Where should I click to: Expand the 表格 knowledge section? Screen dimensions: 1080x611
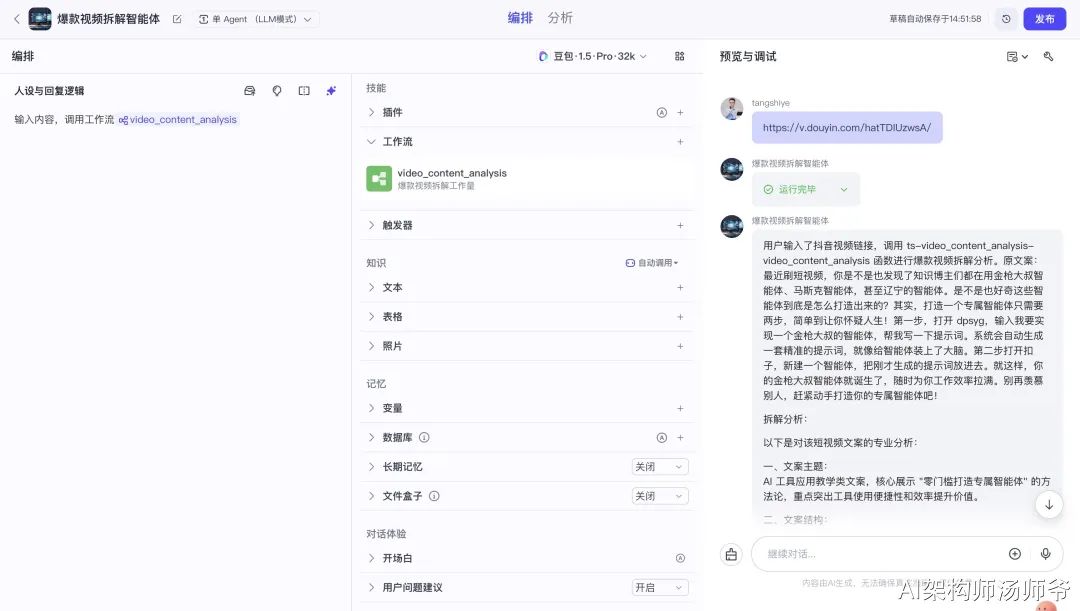coord(371,317)
